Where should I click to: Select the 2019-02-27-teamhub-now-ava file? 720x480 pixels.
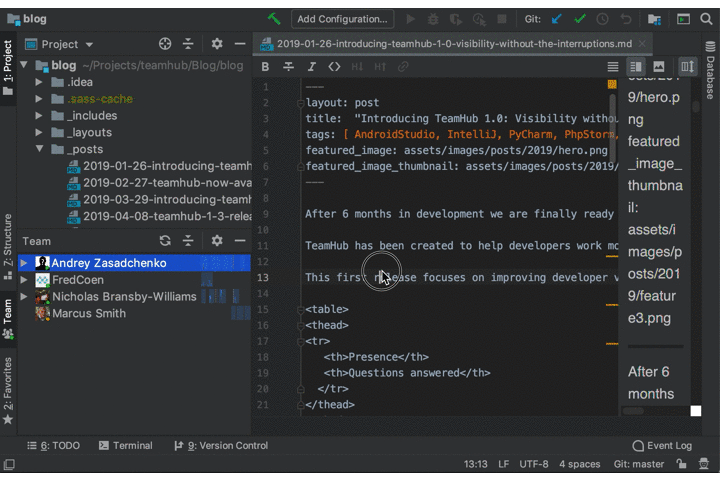click(159, 183)
